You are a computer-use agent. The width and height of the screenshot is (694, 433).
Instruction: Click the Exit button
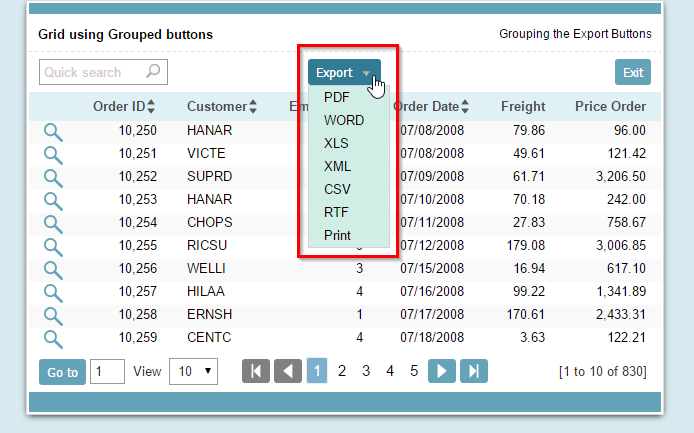632,72
